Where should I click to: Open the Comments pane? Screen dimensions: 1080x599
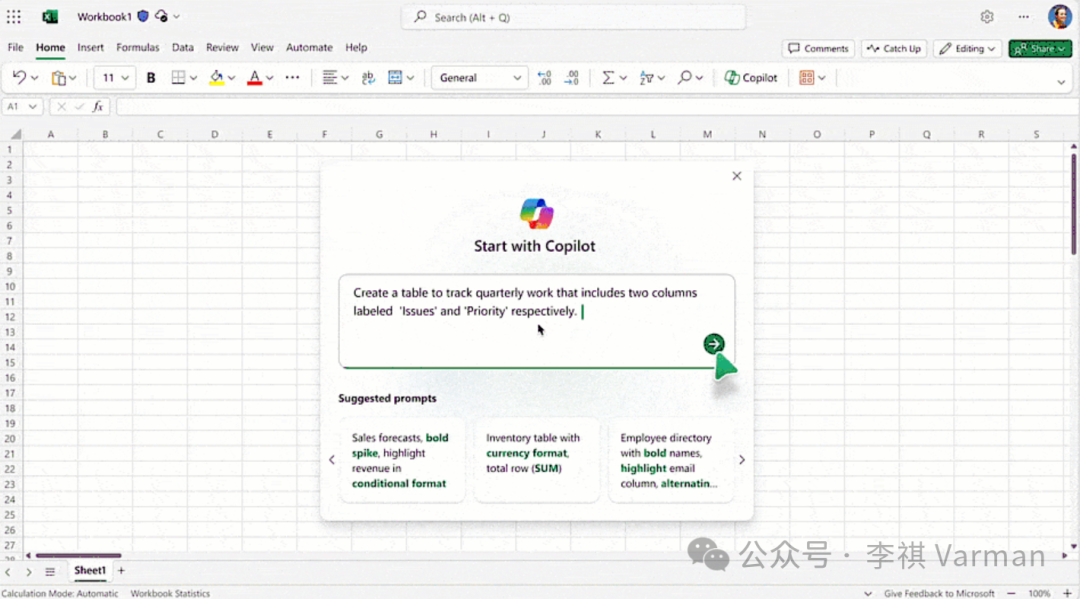(x=818, y=48)
